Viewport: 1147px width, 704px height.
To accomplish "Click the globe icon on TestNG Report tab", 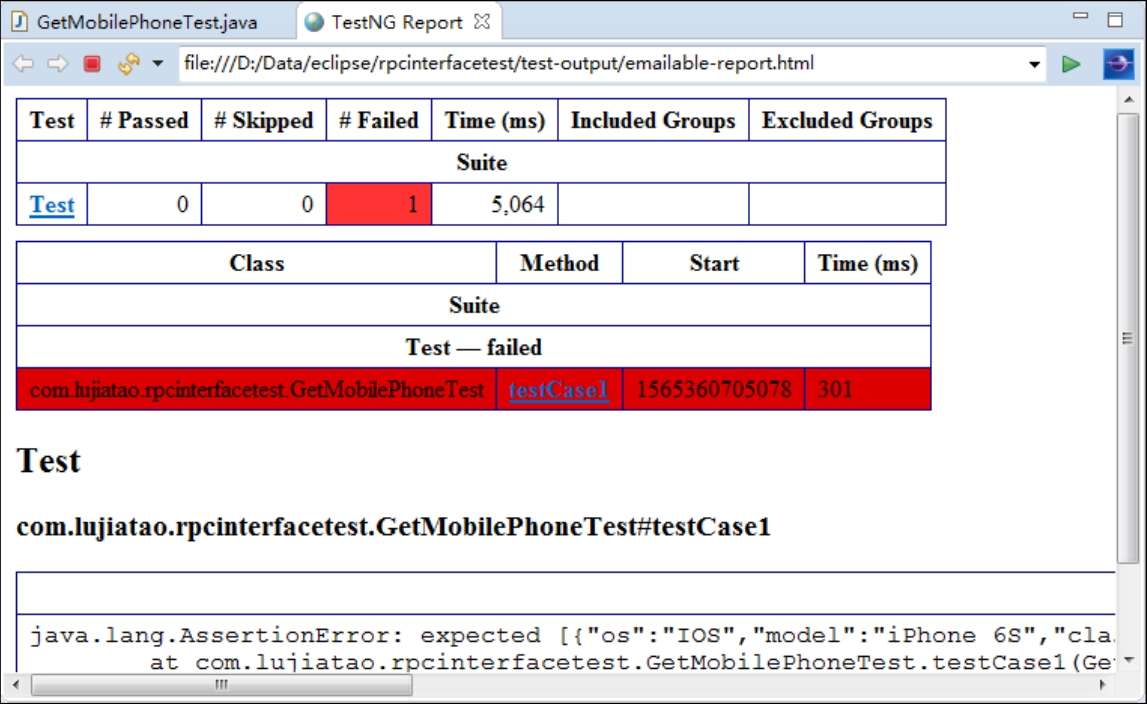I will (314, 22).
